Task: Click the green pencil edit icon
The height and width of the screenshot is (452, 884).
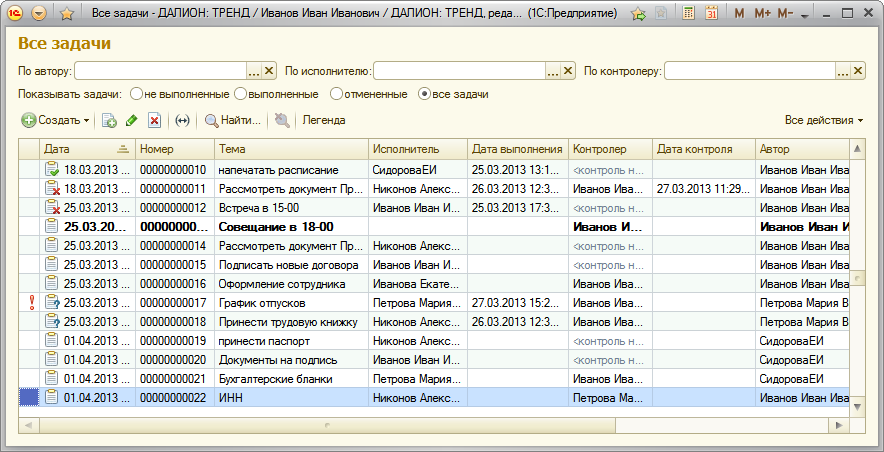Action: (131, 121)
